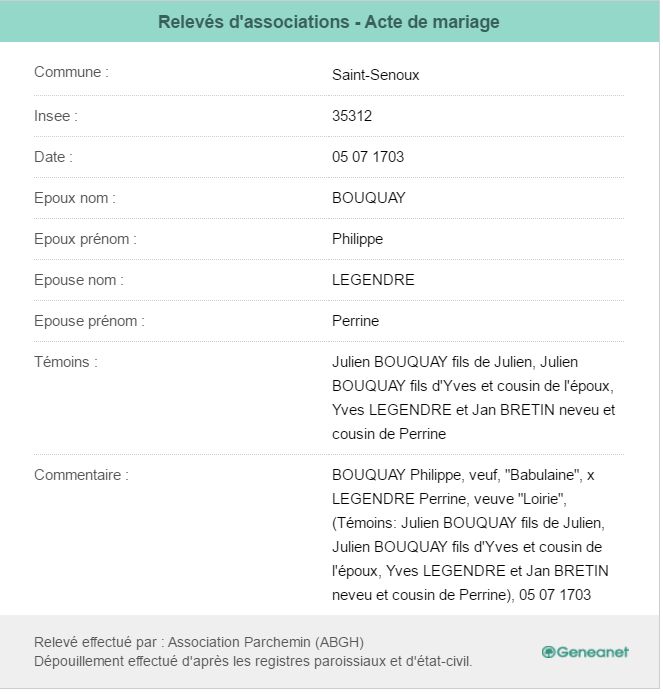
Task: Click the groom surname BOUQUAY
Action: pyautogui.click(x=369, y=198)
